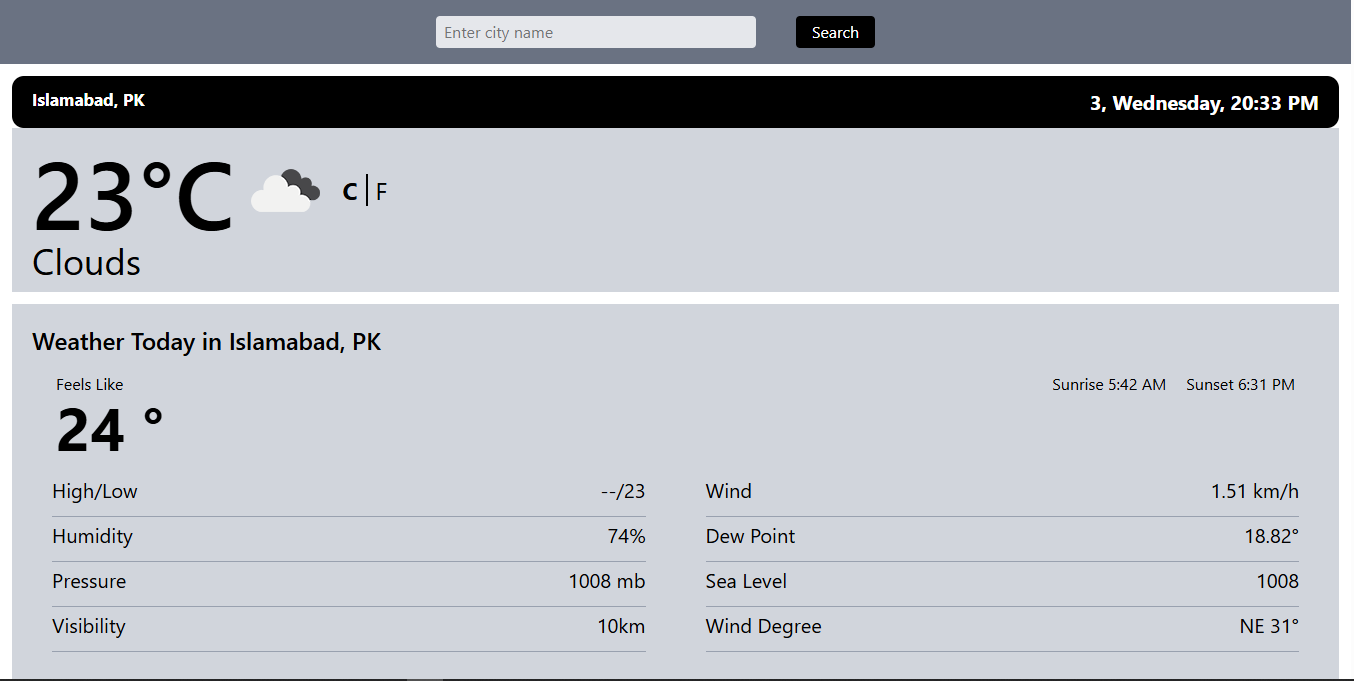Click the cloudy weather icon

pos(285,191)
